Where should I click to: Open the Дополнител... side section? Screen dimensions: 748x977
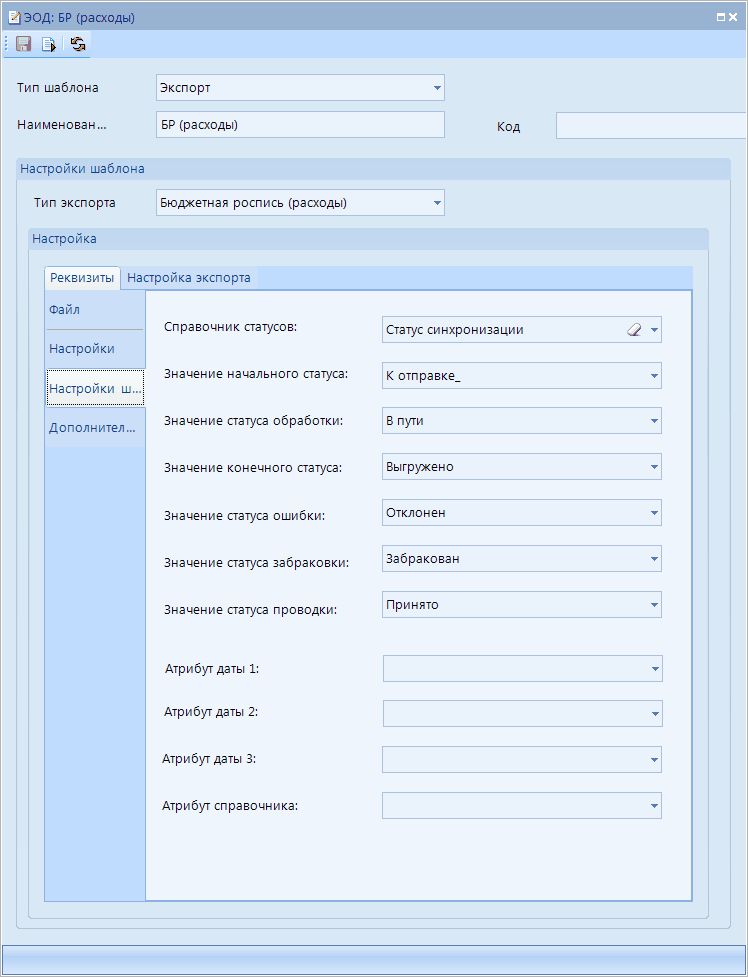tap(93, 428)
